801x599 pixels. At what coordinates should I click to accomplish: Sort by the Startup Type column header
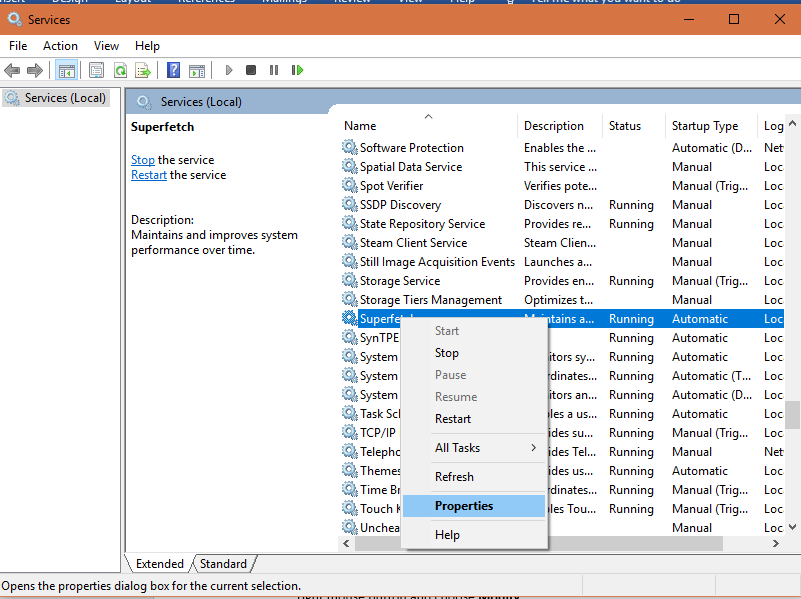click(x=711, y=126)
